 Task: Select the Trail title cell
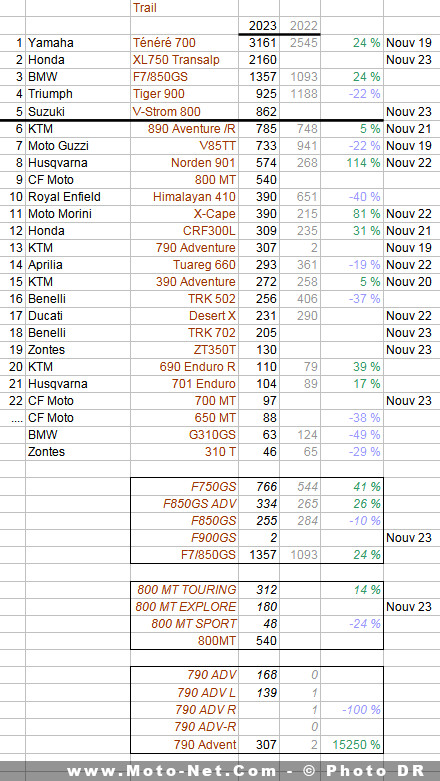click(x=184, y=8)
